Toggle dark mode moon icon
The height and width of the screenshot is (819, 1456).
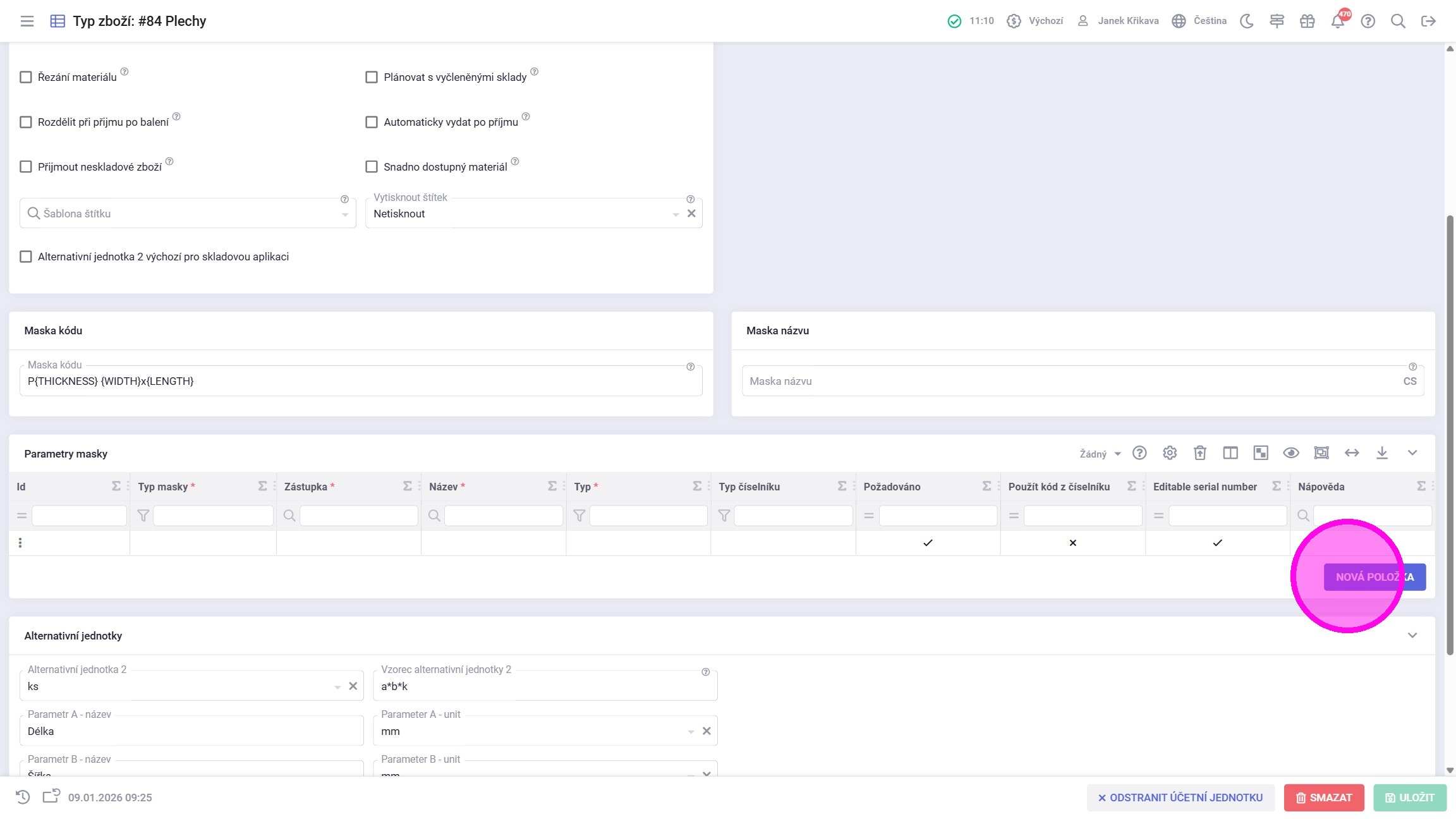(1246, 21)
